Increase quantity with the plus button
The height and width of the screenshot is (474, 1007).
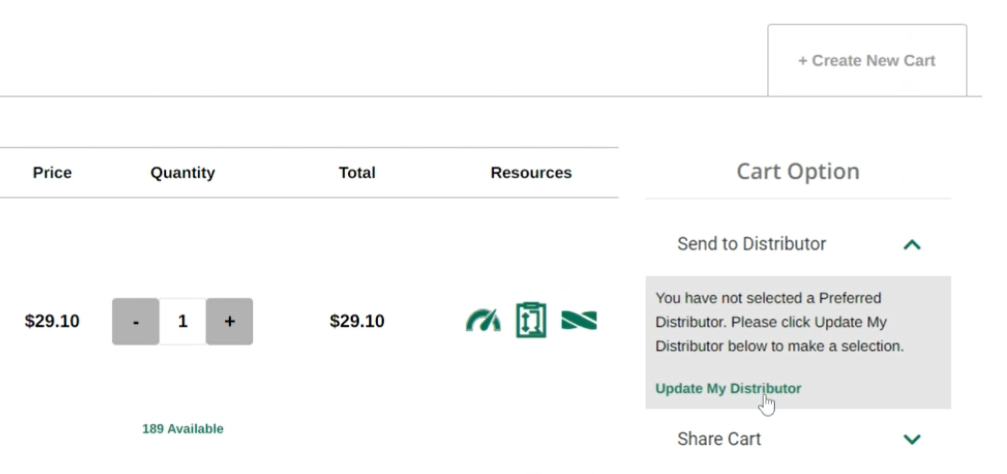[x=229, y=322]
